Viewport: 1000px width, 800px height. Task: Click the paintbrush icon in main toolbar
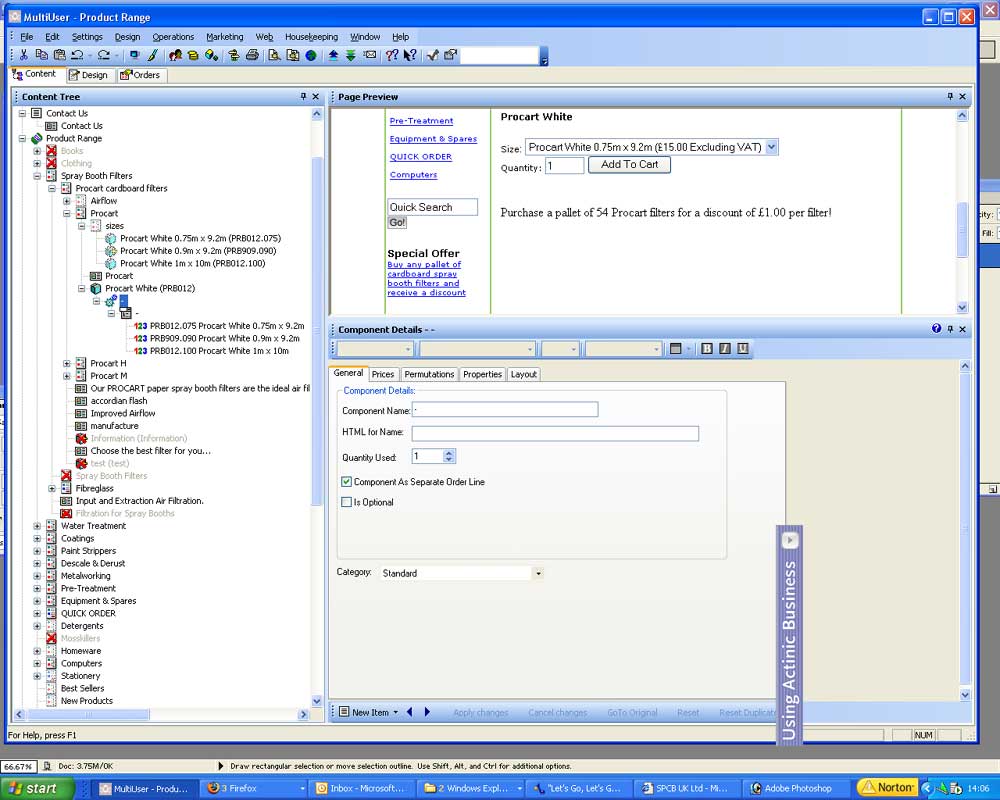pos(153,55)
